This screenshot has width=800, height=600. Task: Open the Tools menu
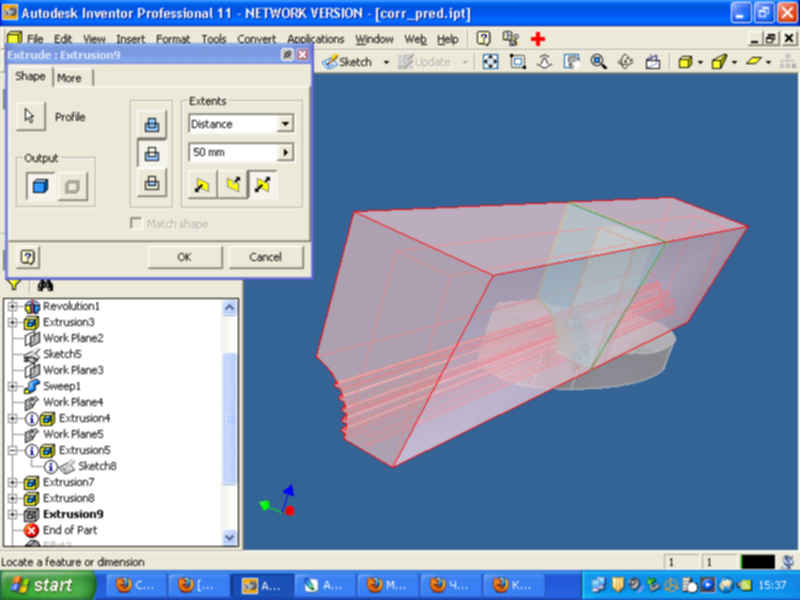[x=213, y=39]
